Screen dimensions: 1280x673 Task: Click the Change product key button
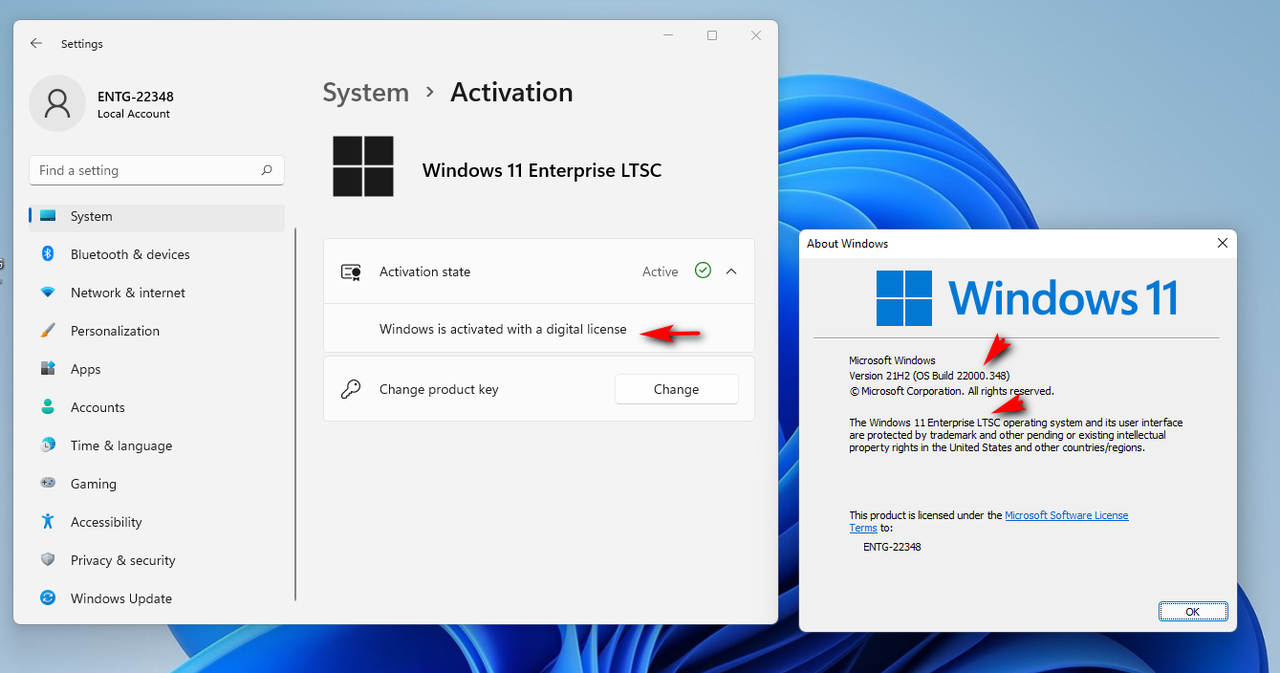[676, 389]
